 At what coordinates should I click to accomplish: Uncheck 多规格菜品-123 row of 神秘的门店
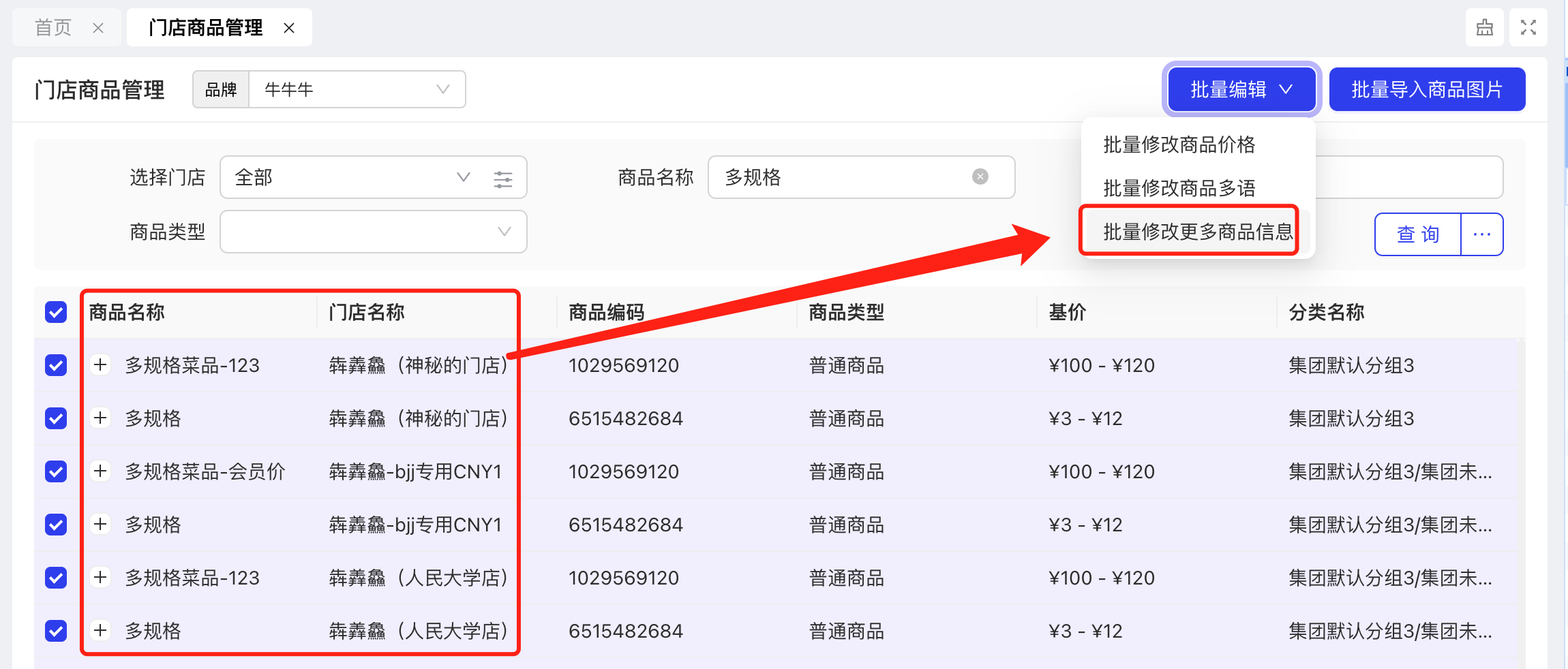56,365
